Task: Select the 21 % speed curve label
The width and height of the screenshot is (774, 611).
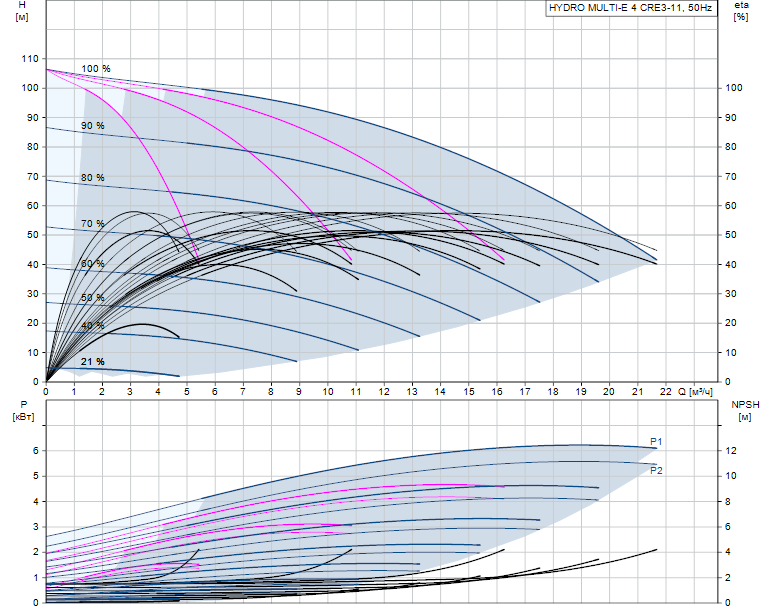Action: [93, 362]
